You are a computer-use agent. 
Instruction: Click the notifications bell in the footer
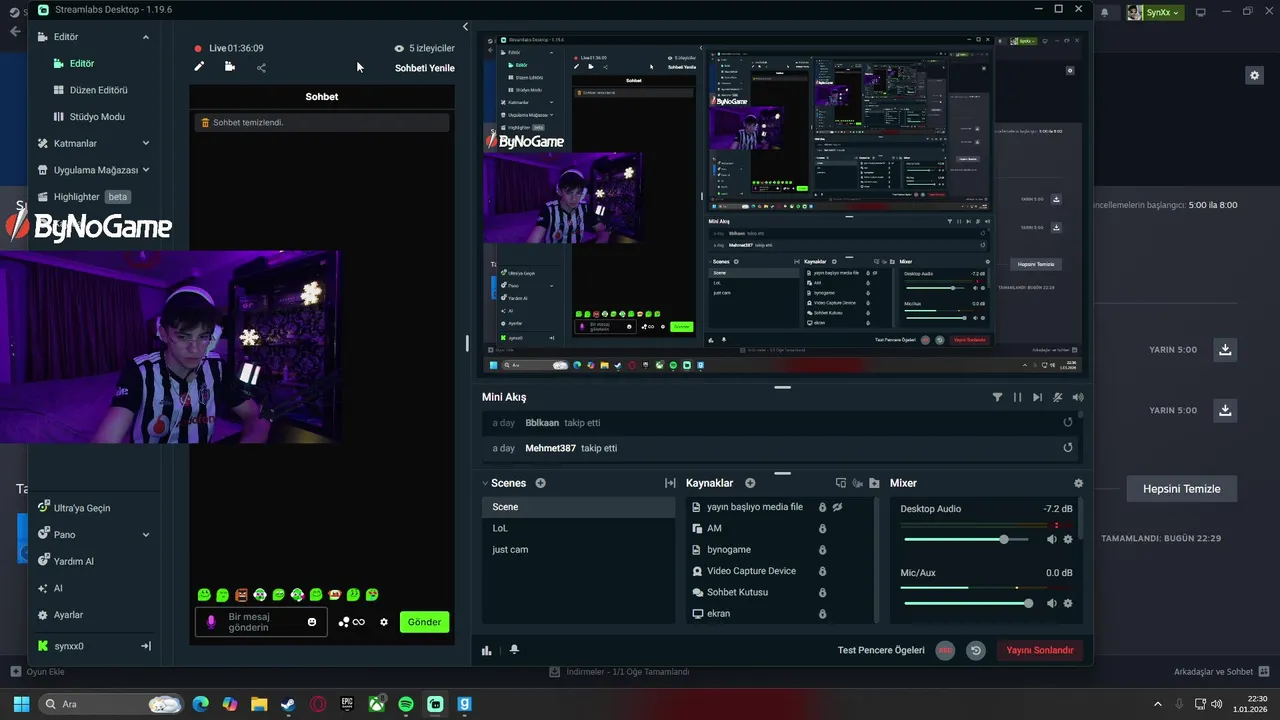point(514,650)
